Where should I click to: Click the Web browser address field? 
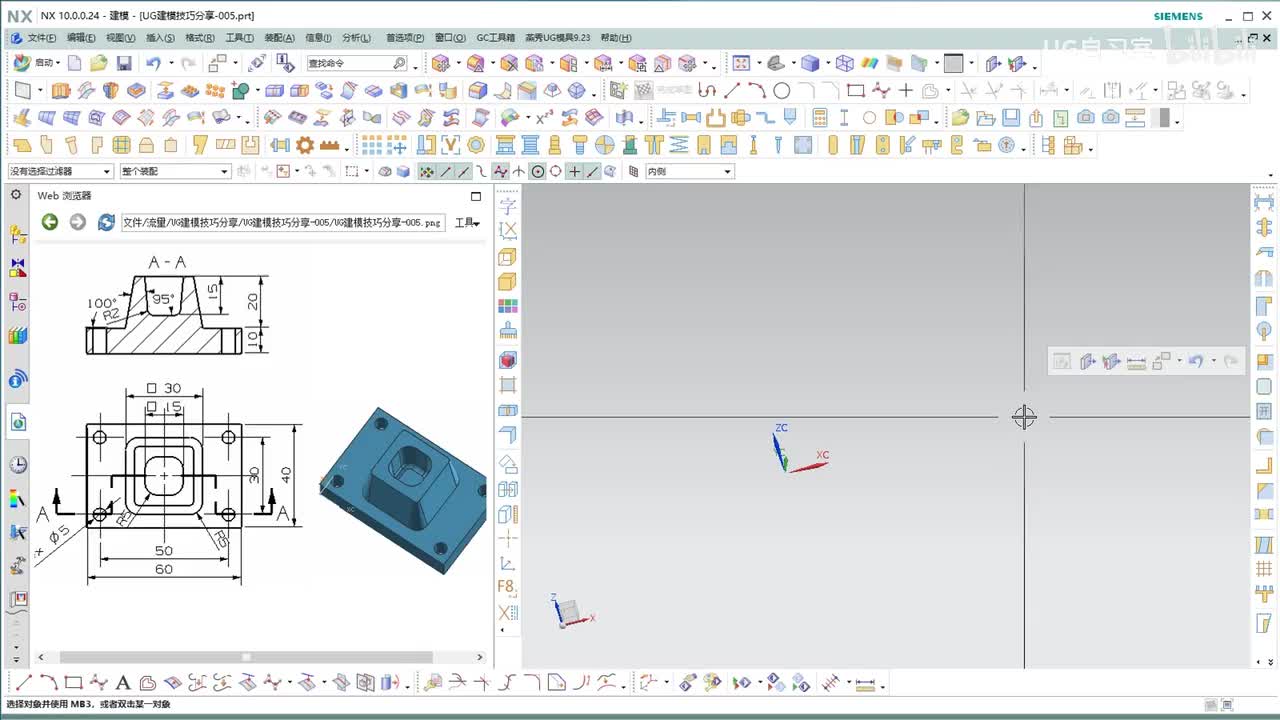point(283,223)
